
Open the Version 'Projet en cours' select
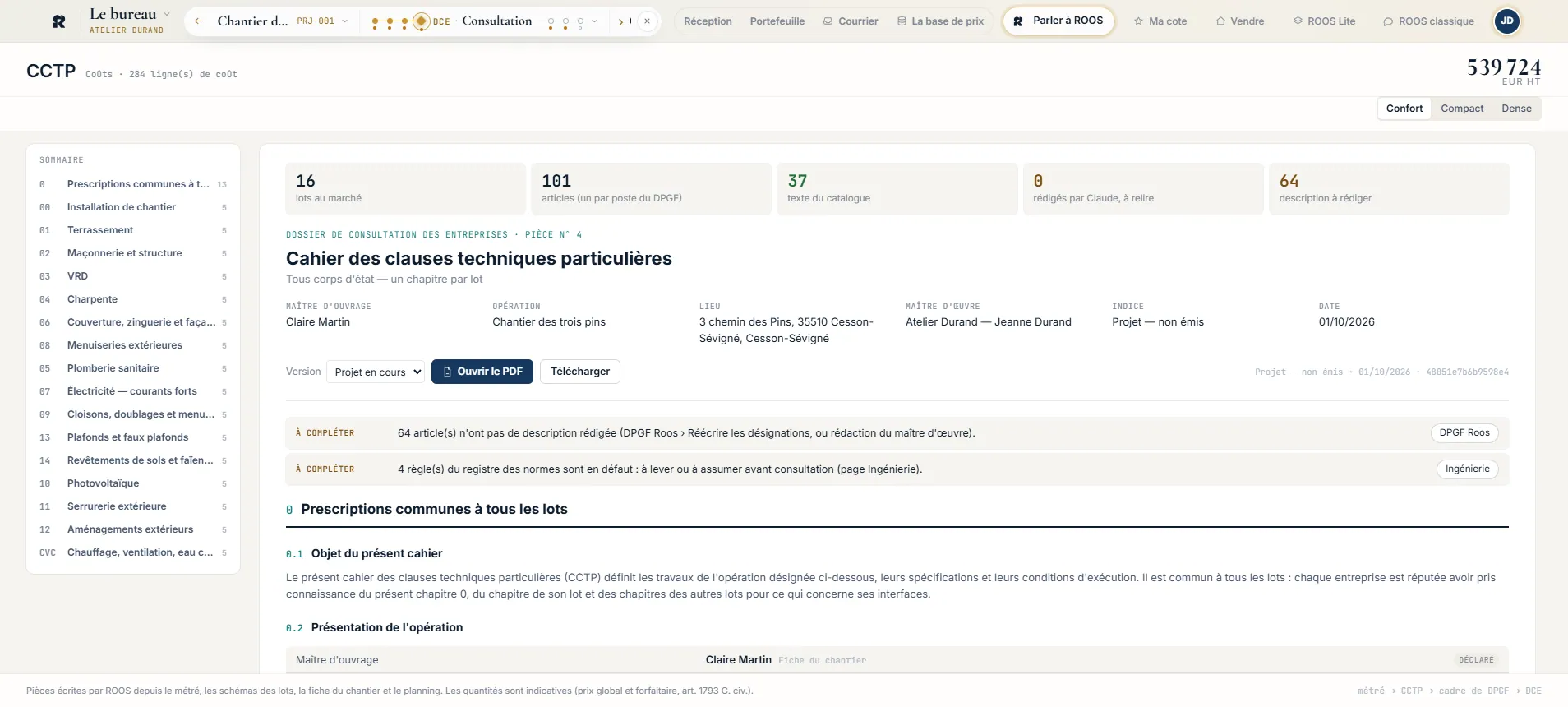pyautogui.click(x=376, y=372)
